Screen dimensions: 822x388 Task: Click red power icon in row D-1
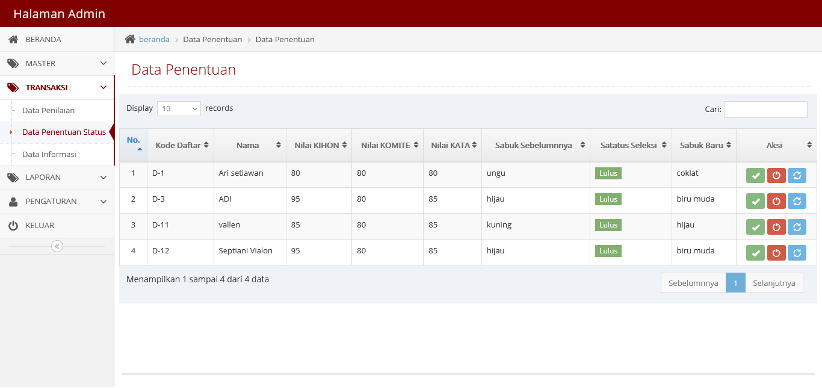click(776, 176)
